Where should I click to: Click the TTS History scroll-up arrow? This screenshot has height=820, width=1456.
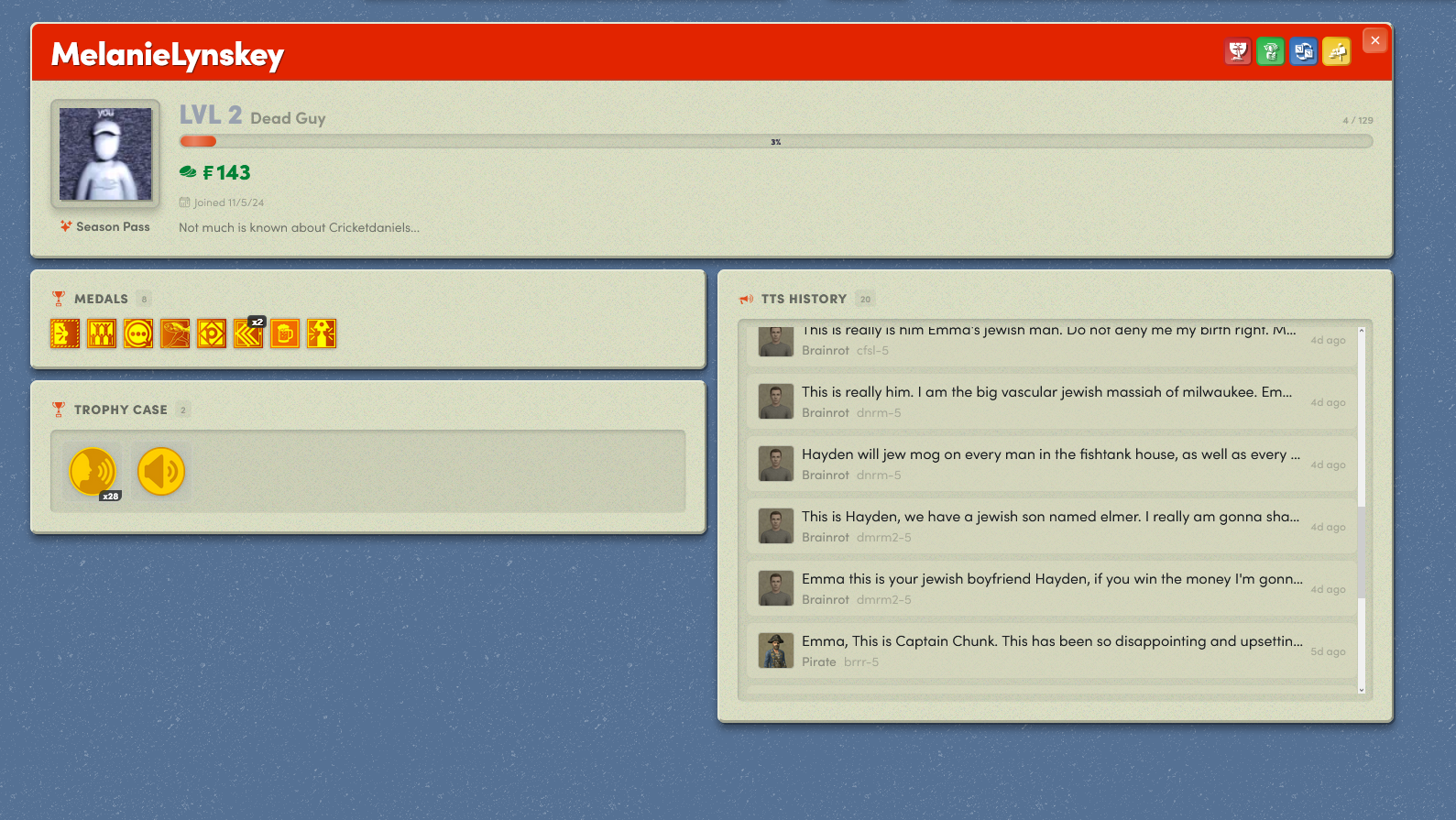(x=1362, y=330)
